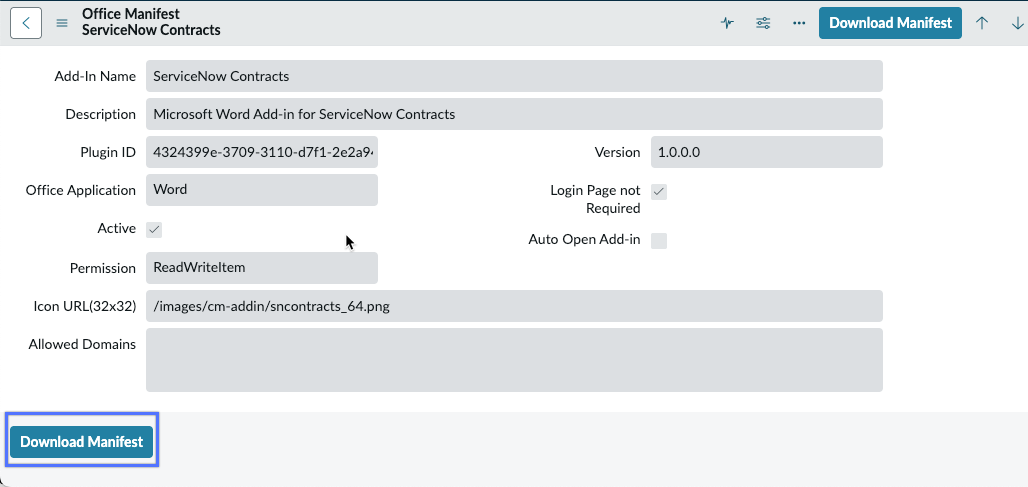The width and height of the screenshot is (1028, 487).
Task: Click the Office Application label
Action: [x=81, y=190]
